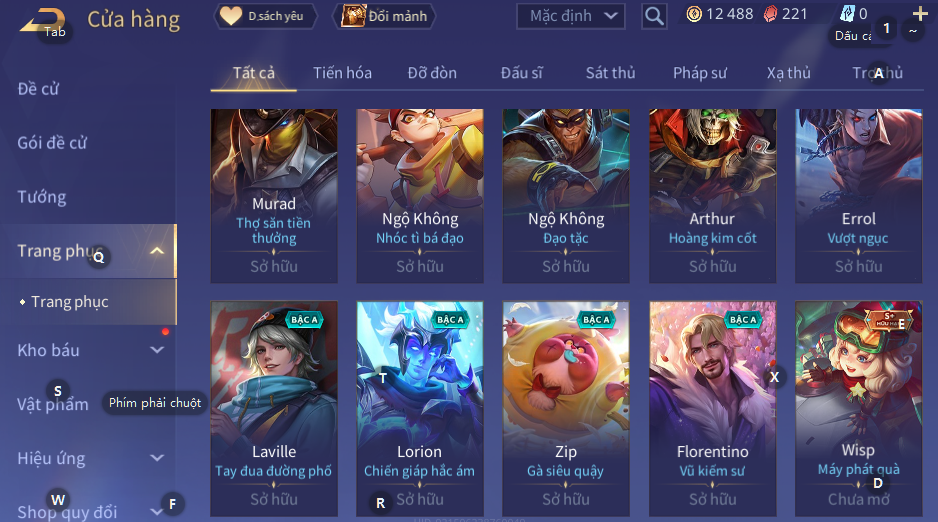Viewport: 938px width, 522px height.
Task: Click the back arrow Tab icon
Action: (x=40, y=21)
